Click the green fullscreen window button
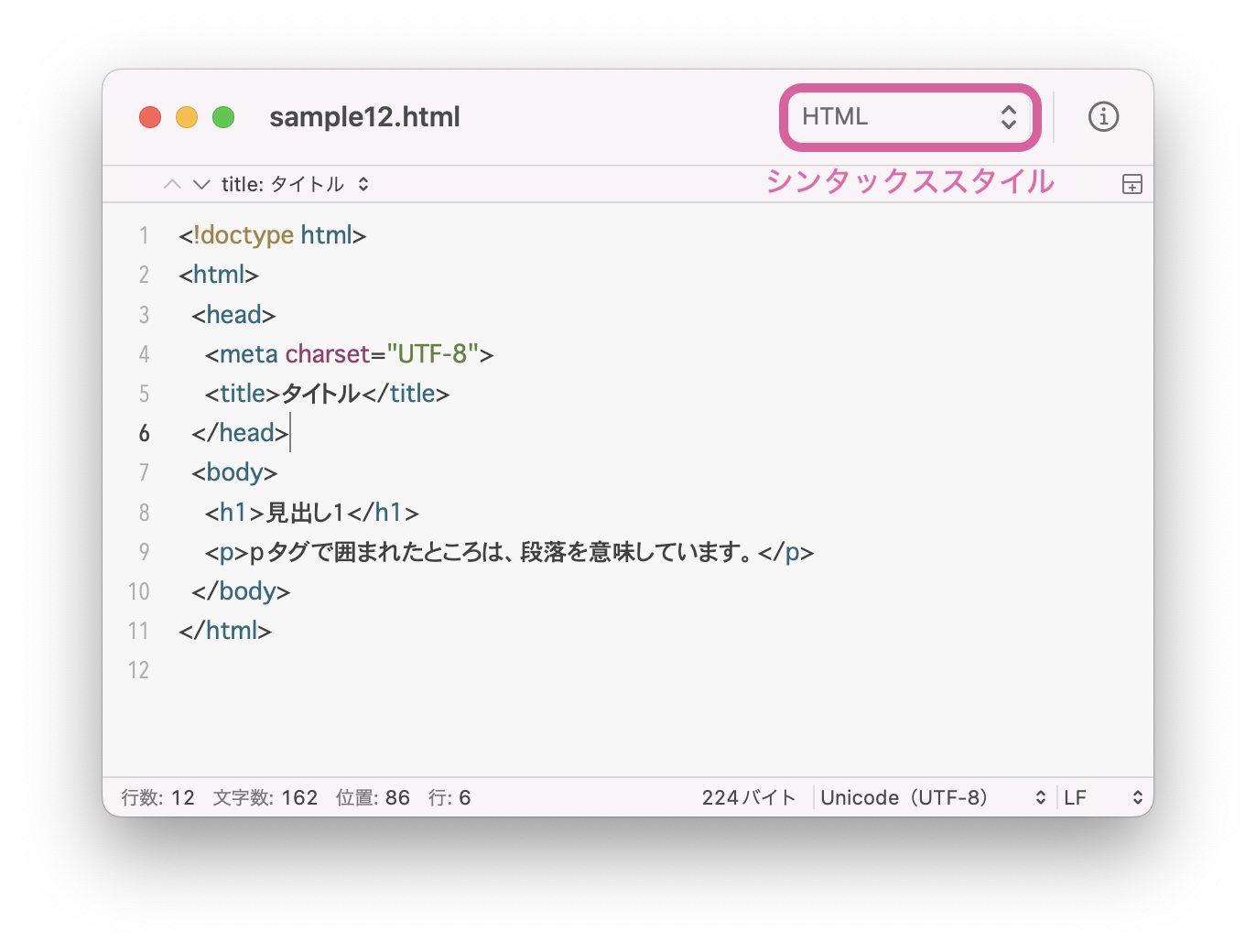The width and height of the screenshot is (1256, 952). [223, 117]
